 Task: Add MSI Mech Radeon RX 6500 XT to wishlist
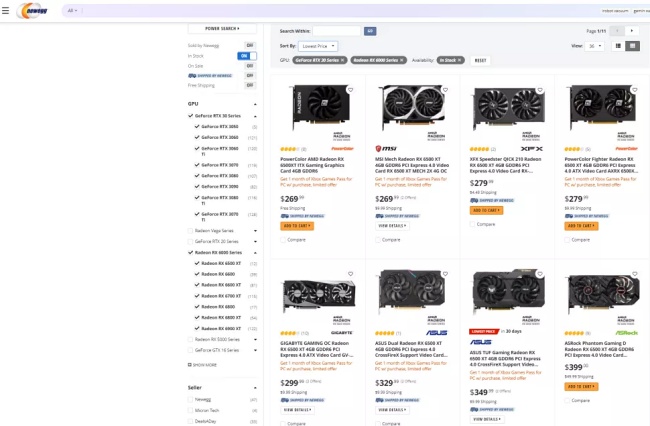point(445,90)
